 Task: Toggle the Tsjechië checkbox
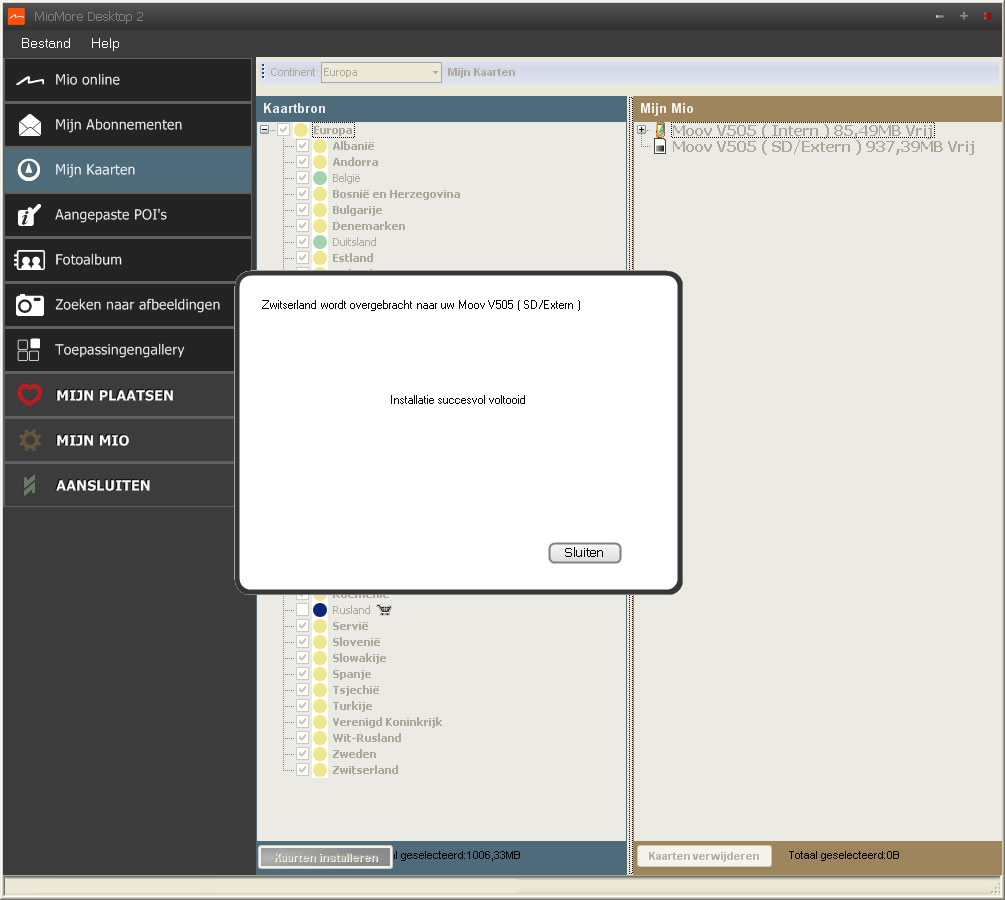point(303,690)
